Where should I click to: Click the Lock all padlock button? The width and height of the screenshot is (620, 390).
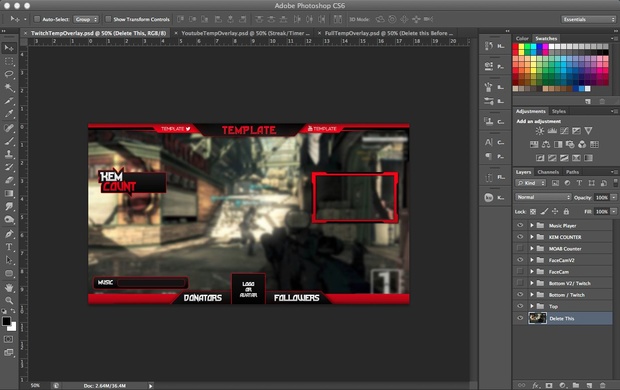(x=566, y=212)
